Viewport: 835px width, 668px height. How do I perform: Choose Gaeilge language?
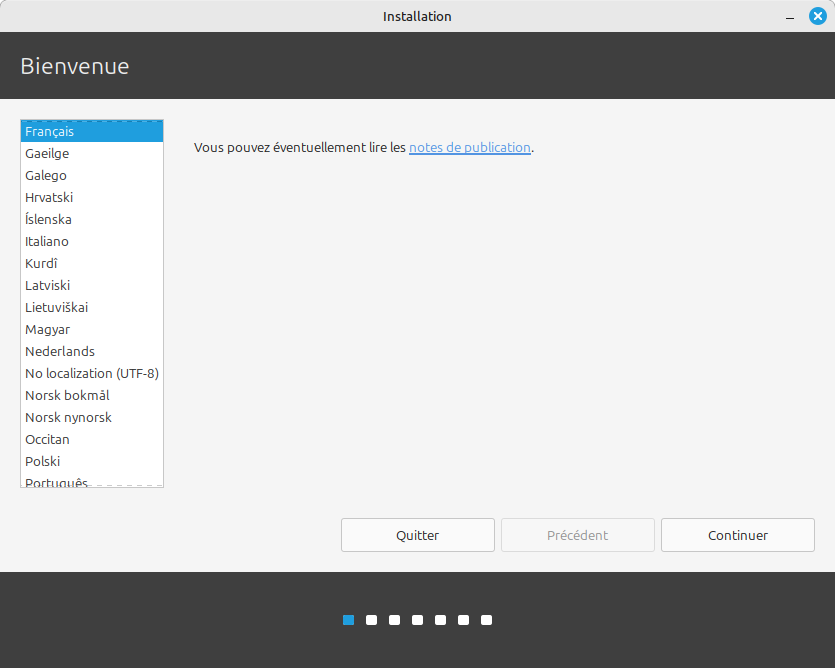coord(92,153)
